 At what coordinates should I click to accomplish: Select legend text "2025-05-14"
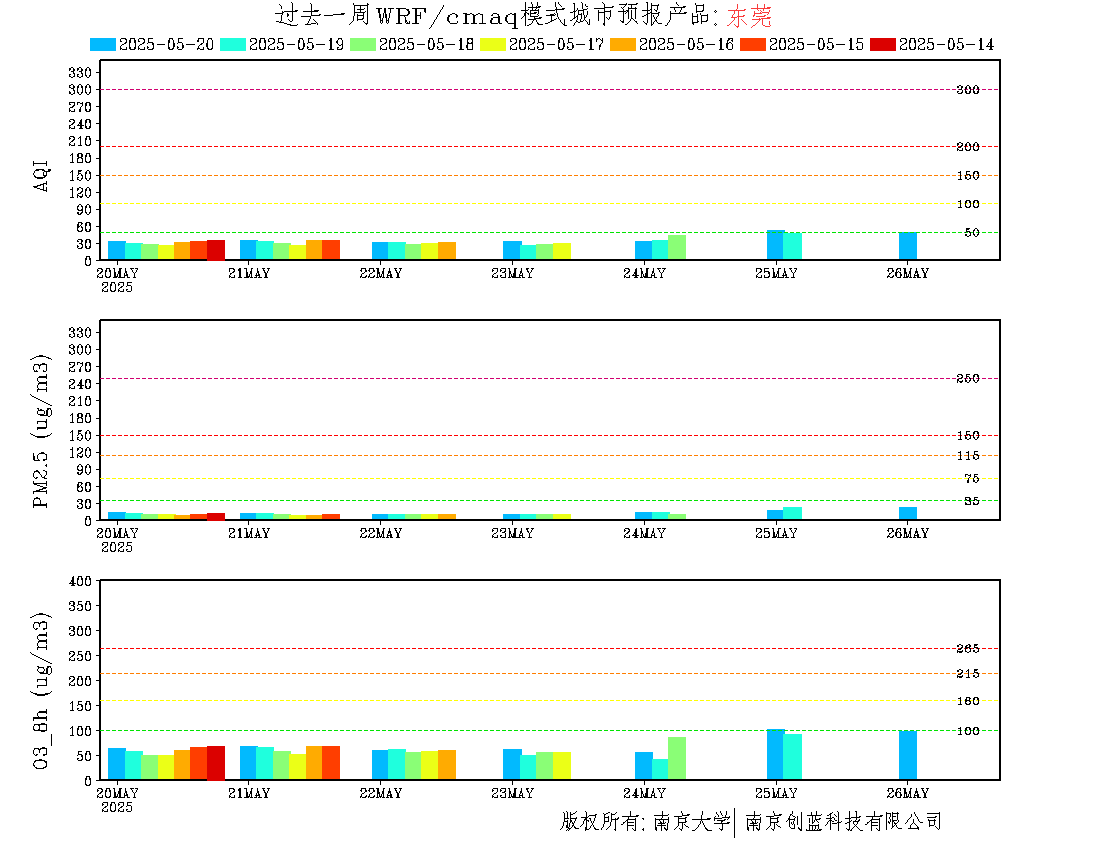coord(946,44)
